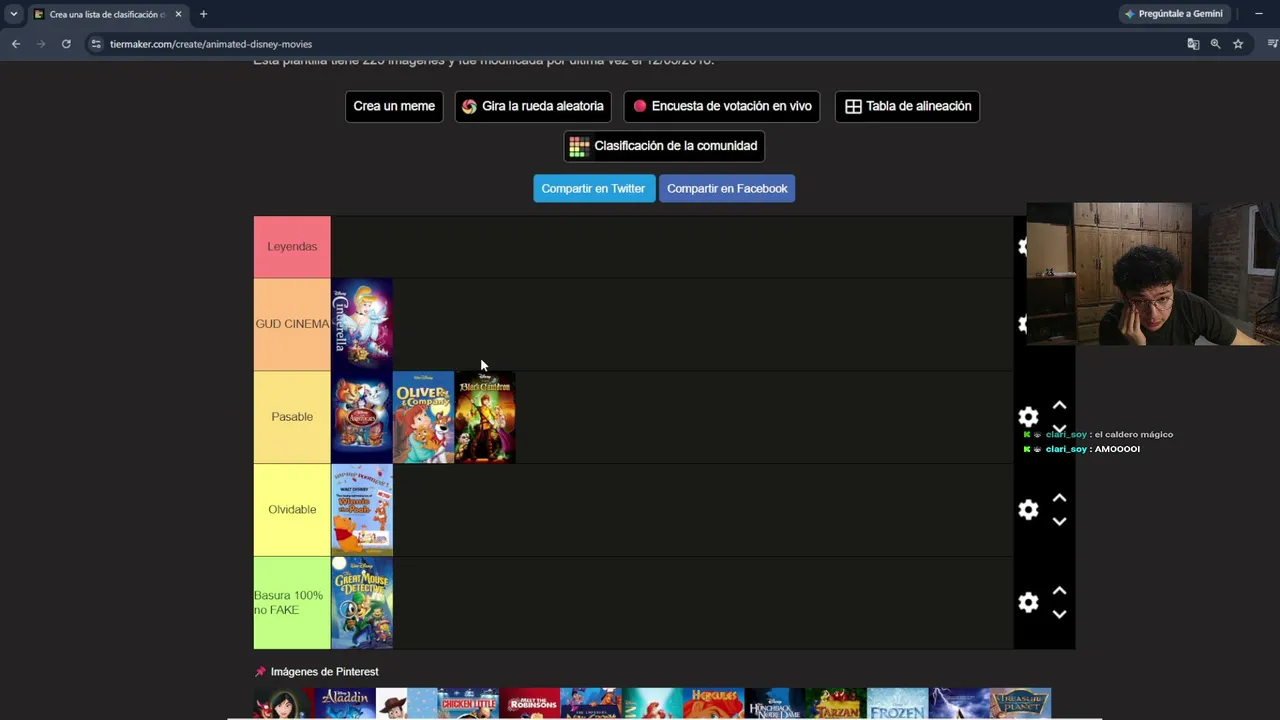Bookmark this page with the star icon
Viewport: 1280px width, 720px height.
[1238, 44]
